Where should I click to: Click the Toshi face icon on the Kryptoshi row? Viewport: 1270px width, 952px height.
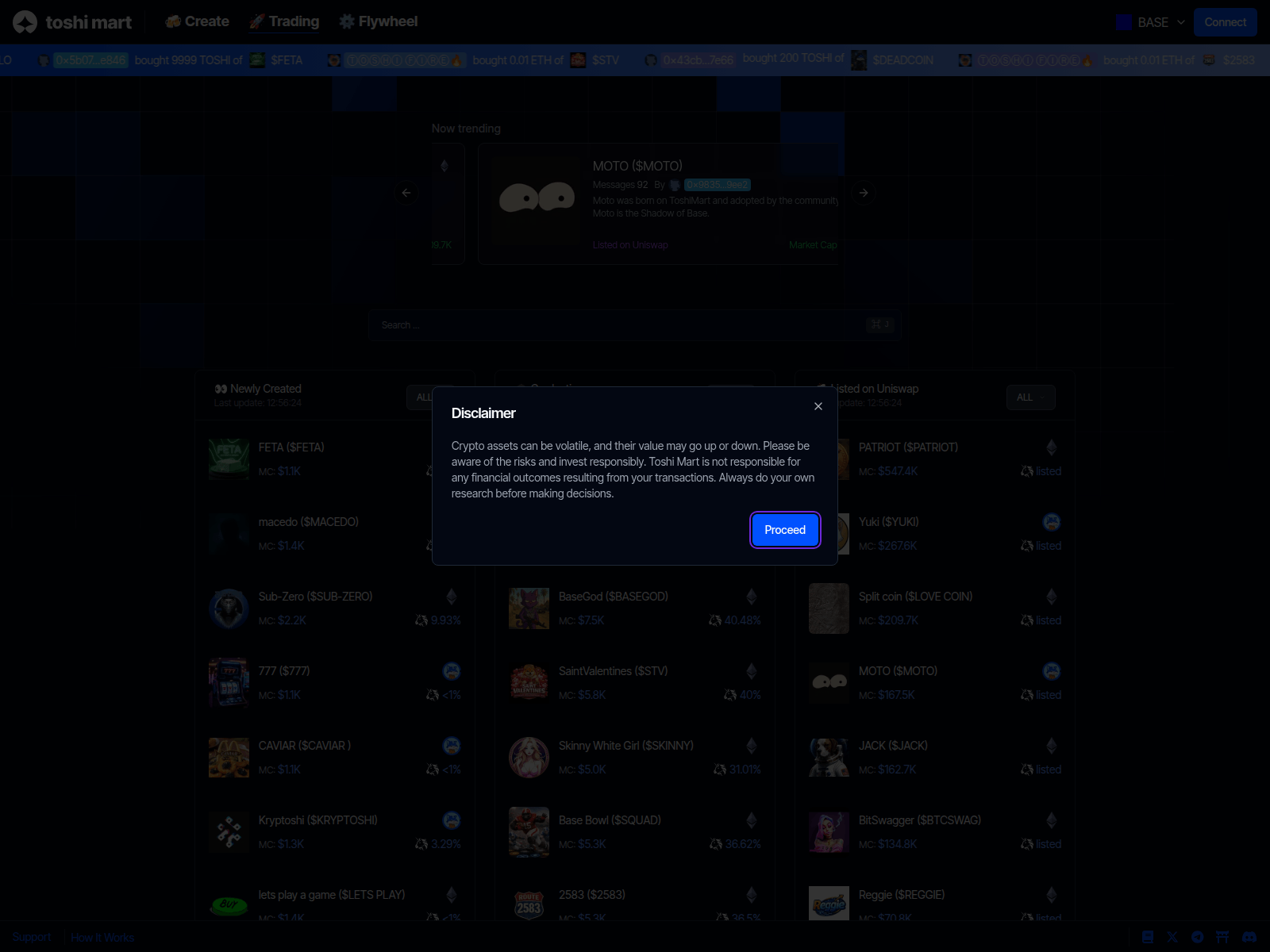coord(452,820)
